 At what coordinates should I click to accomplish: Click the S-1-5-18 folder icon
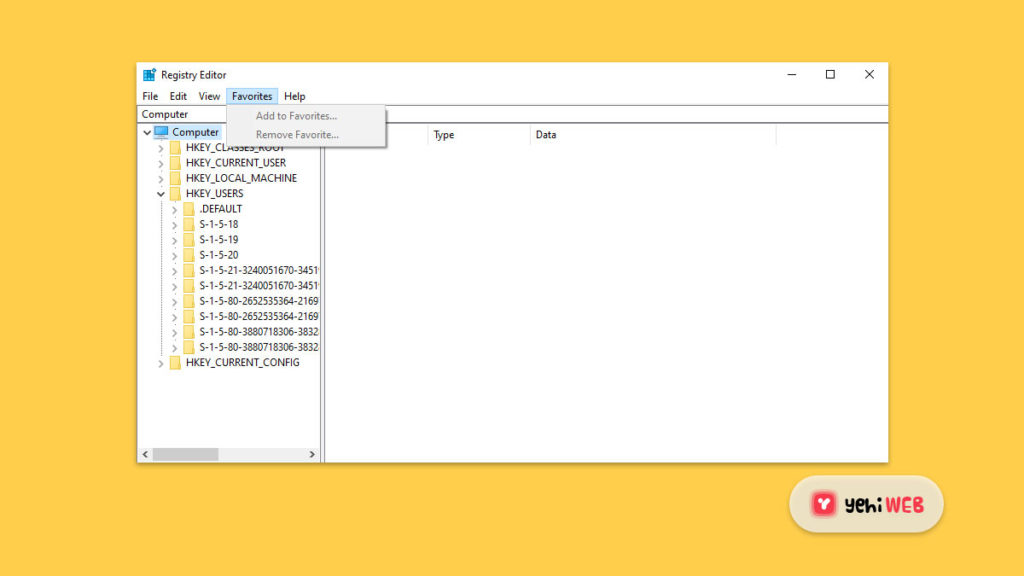coord(189,224)
